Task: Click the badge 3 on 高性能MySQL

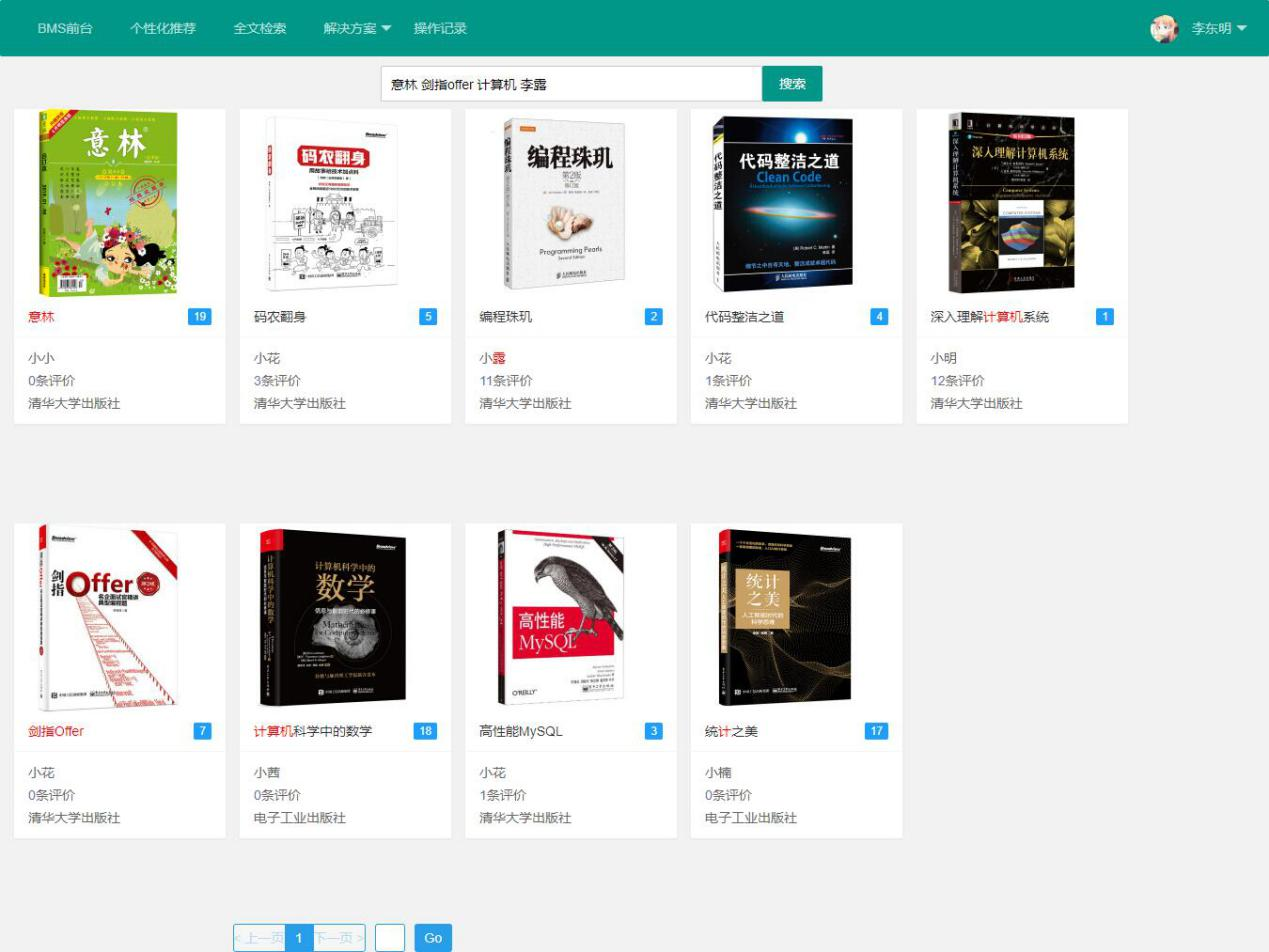Action: pos(654,731)
